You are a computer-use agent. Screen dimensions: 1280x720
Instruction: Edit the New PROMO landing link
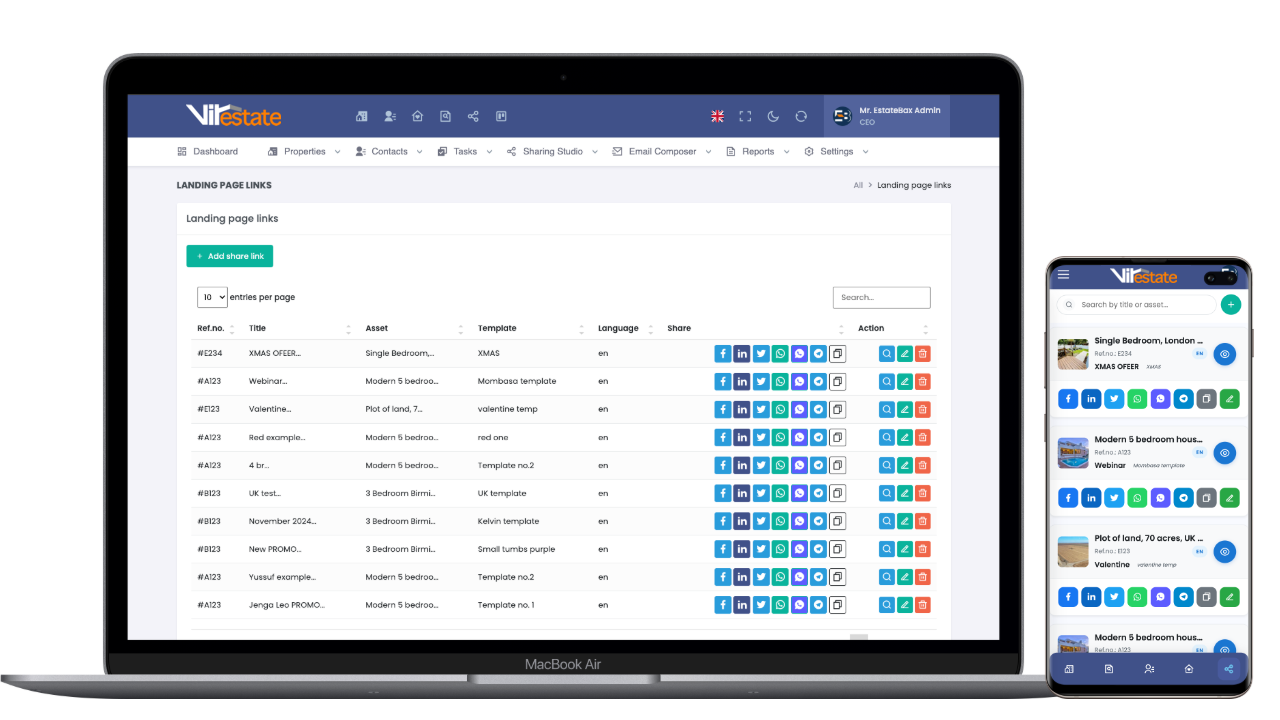[904, 549]
